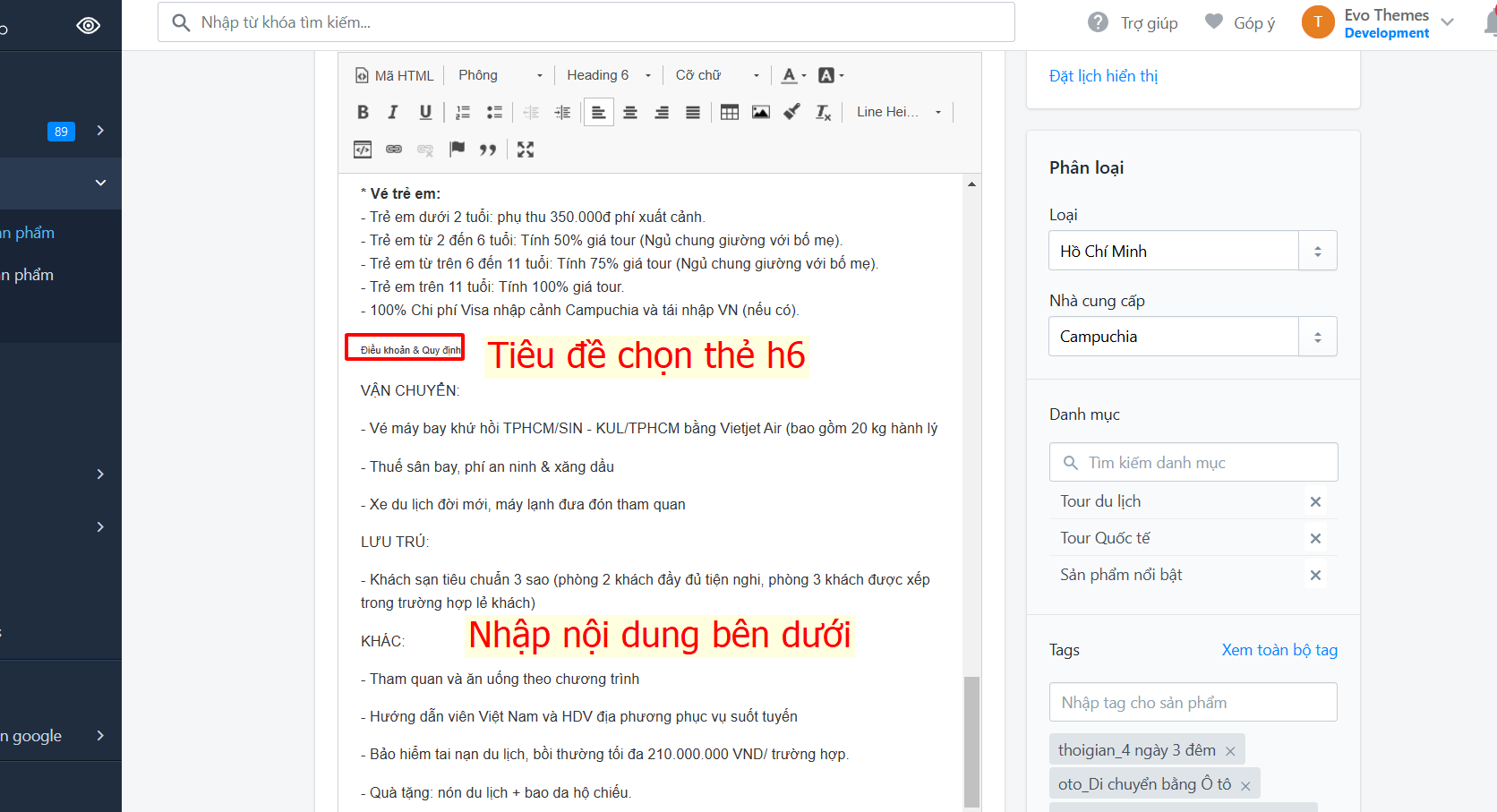Click the editor scrollbar up arrow

[971, 184]
